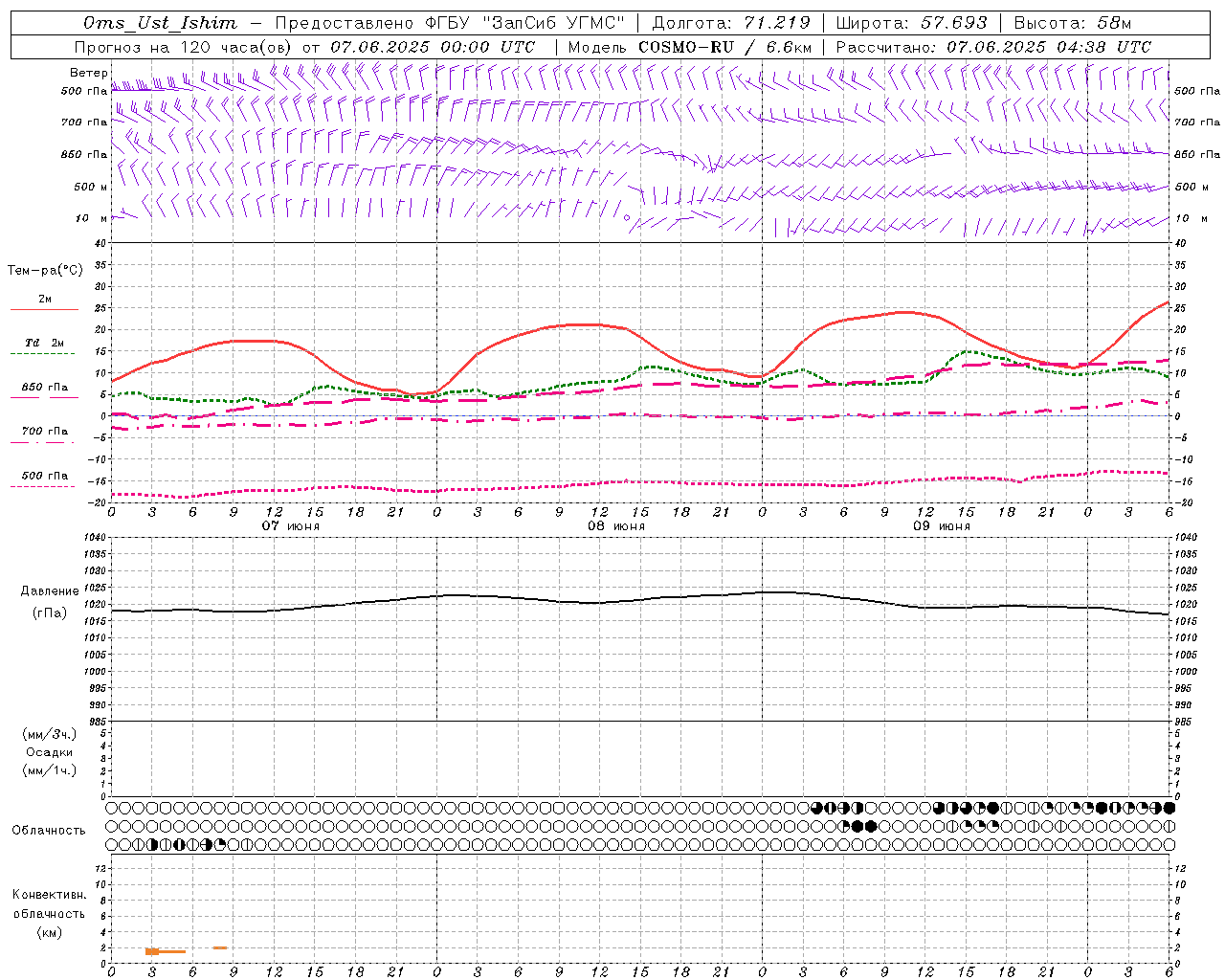Click the red line sample under 2м legend
Viewport: 1225px width, 980px height.
[44, 309]
